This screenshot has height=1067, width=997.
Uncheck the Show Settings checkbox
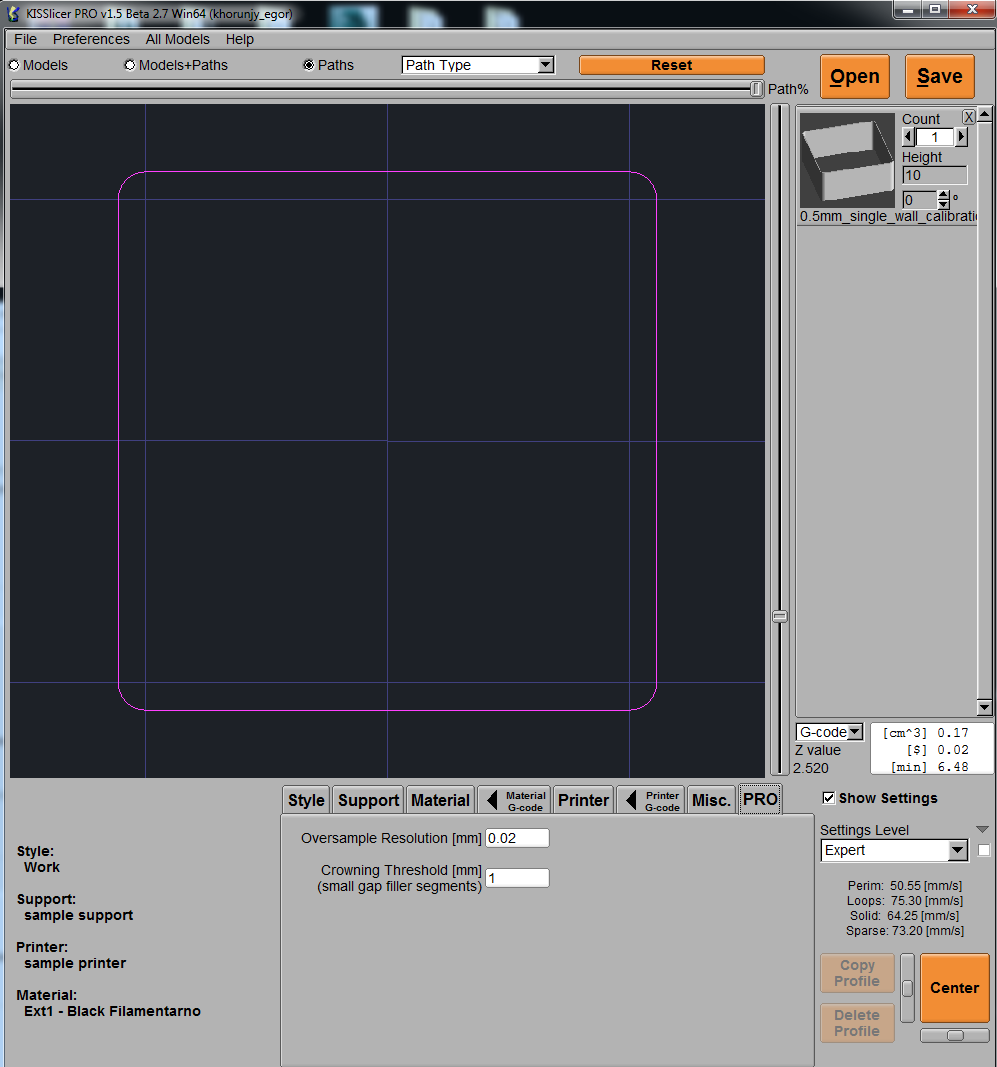(828, 798)
